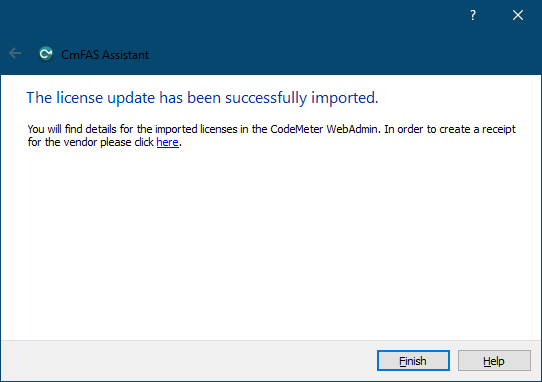This screenshot has height=382, width=542.
Task: Open the 'here' receipt link
Action: pyautogui.click(x=168, y=142)
